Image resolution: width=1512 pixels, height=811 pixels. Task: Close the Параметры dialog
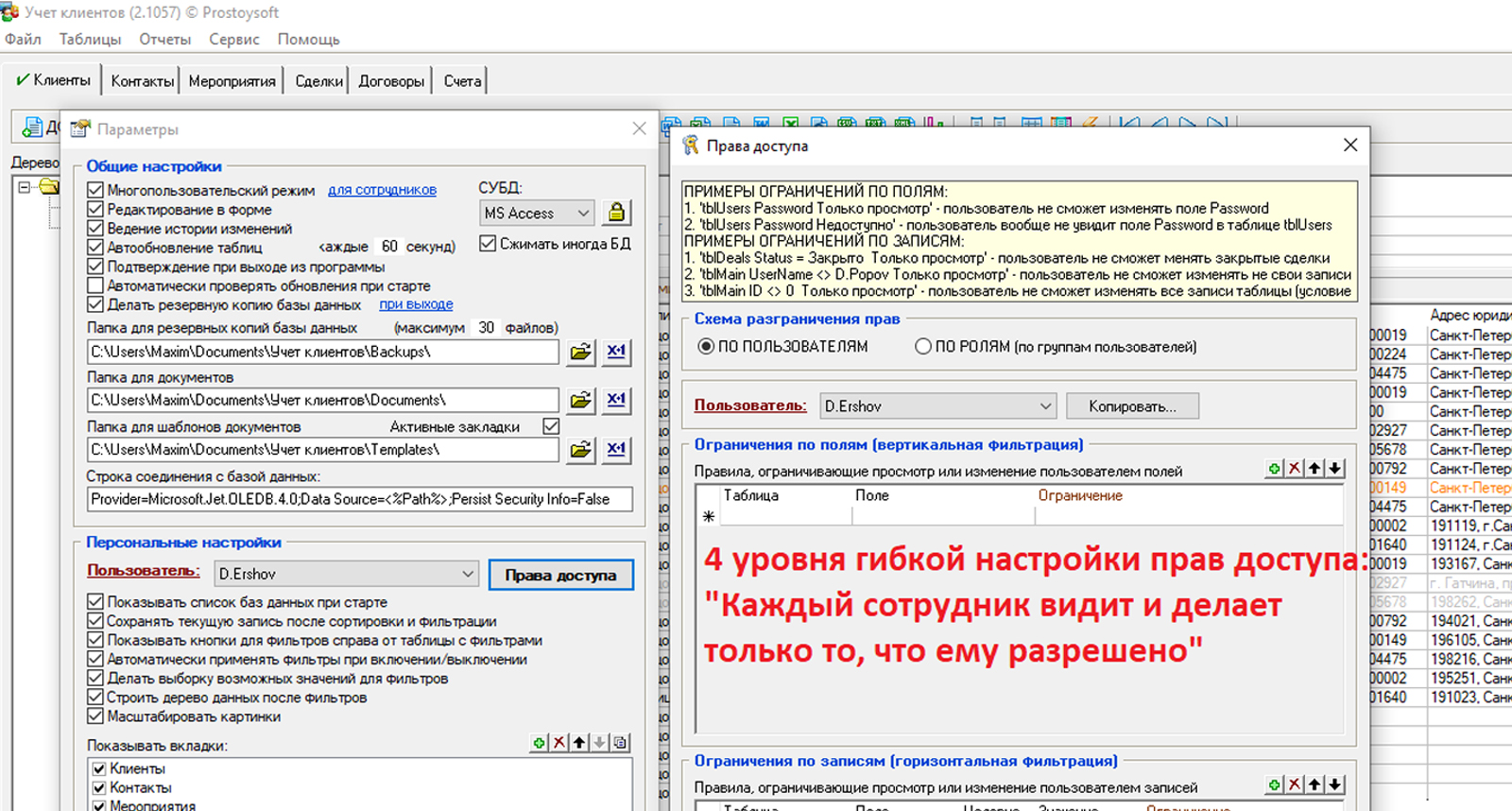pyautogui.click(x=639, y=129)
